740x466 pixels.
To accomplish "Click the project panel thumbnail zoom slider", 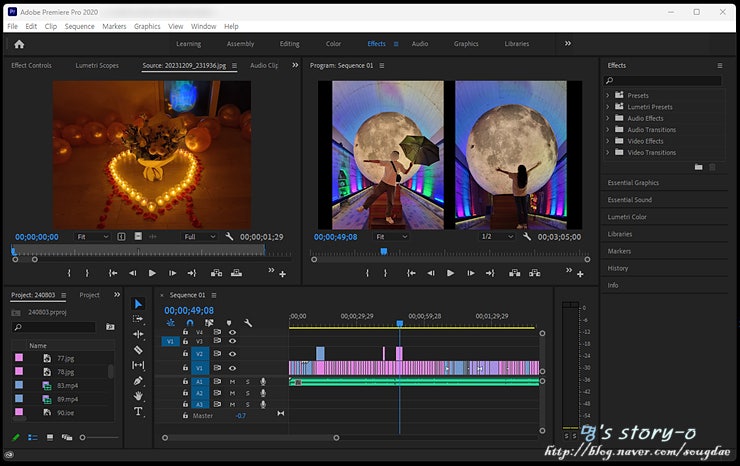I will pos(84,437).
